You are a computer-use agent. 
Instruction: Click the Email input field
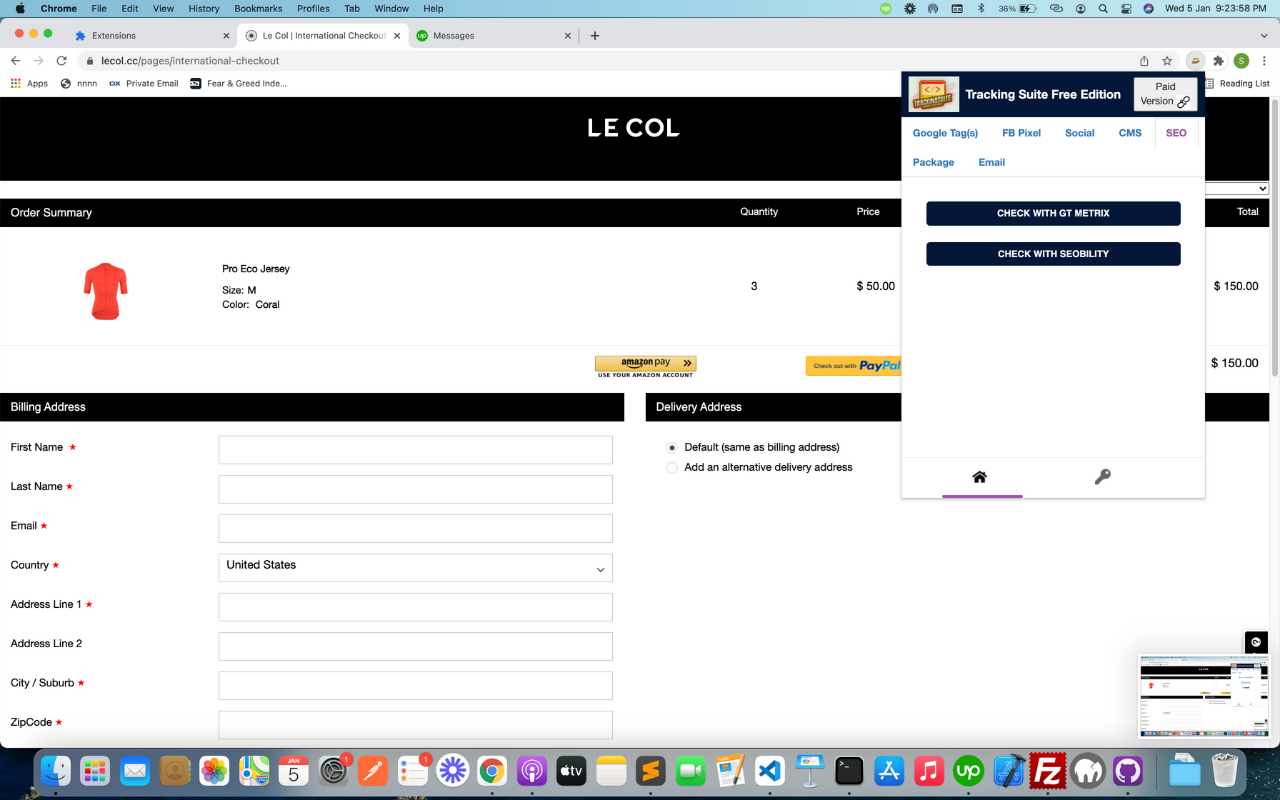(x=415, y=528)
